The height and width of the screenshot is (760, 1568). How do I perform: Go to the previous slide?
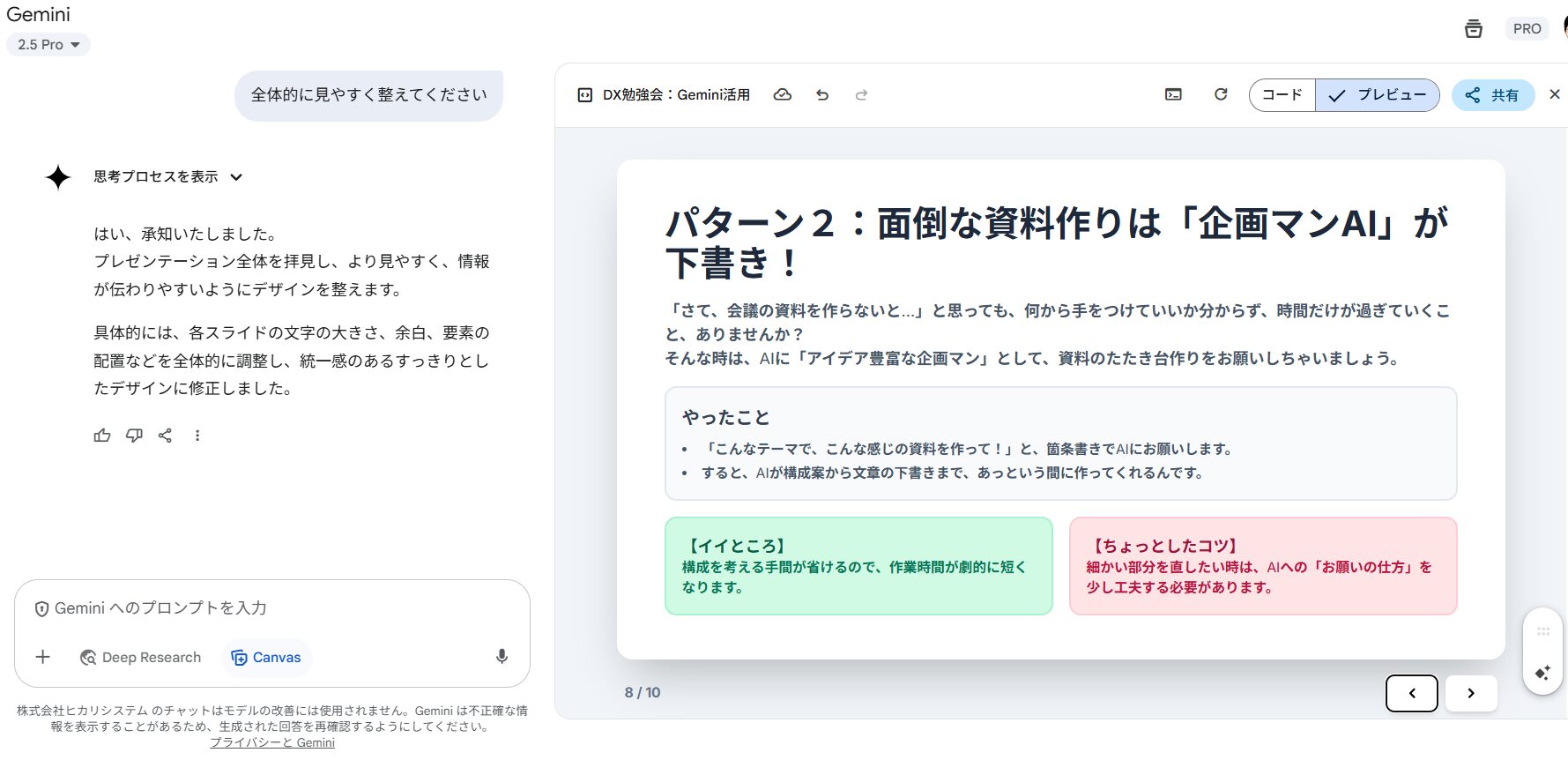(1412, 693)
